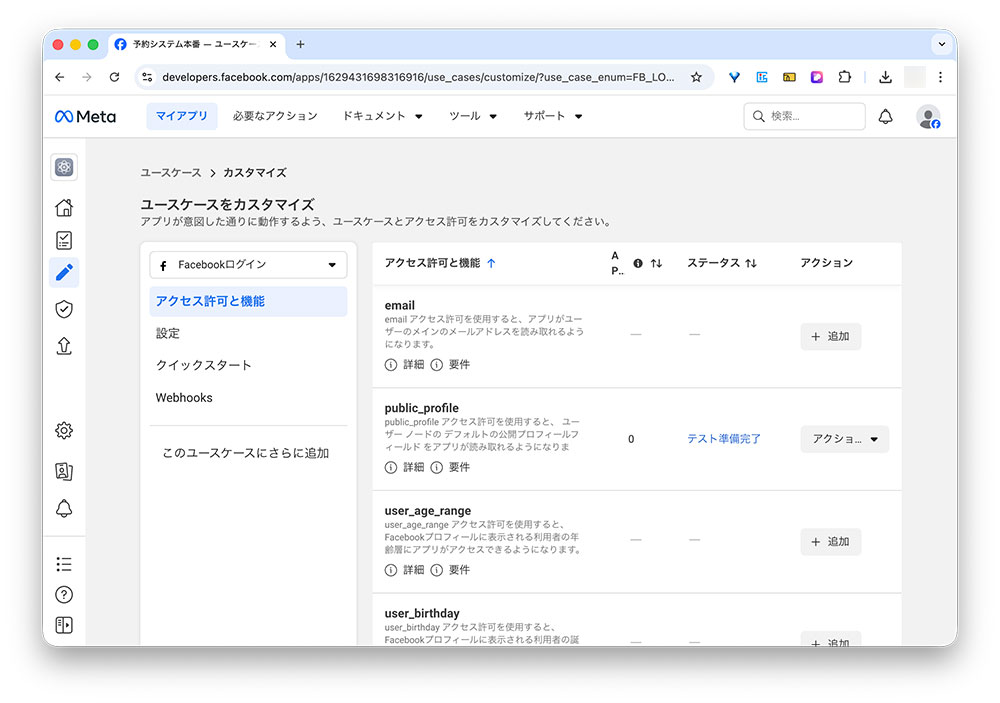This screenshot has height=703, width=1000.
Task: Click inside the 検索 search field
Action: coord(804,116)
